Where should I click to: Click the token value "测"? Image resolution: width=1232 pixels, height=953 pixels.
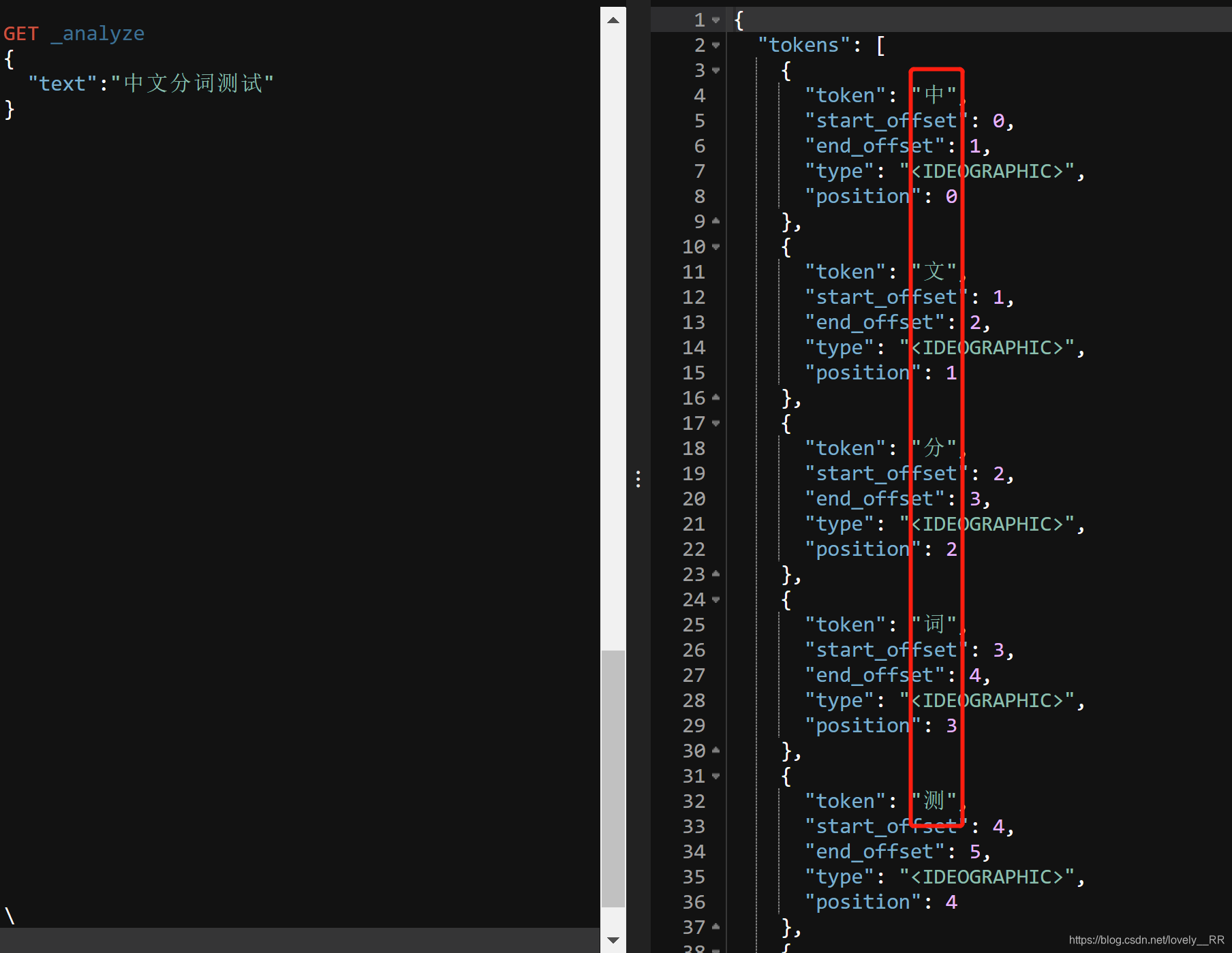(934, 800)
